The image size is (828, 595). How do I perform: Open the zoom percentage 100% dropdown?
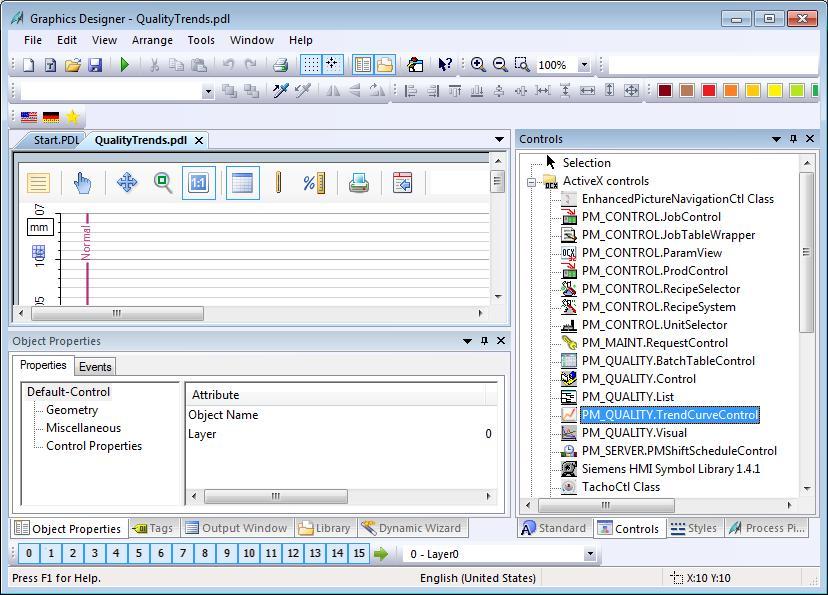[x=584, y=65]
